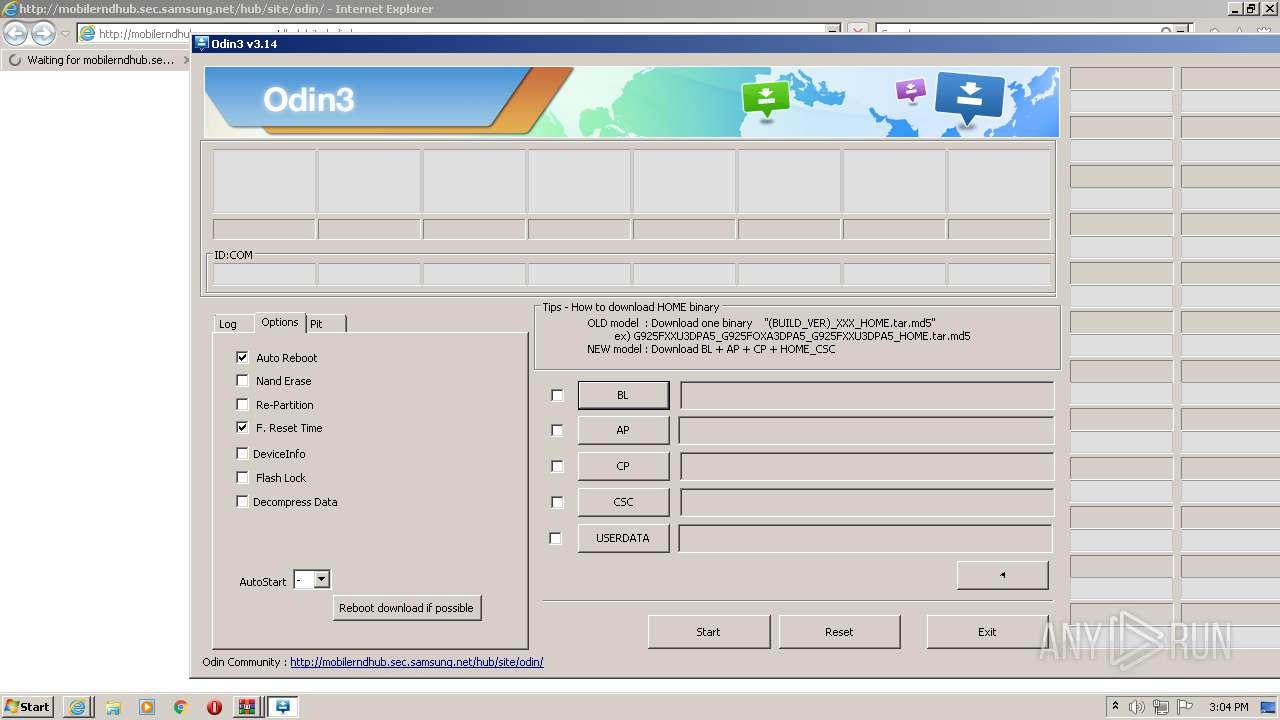
Task: Click the 3:04 PM system clock
Action: (1228, 707)
